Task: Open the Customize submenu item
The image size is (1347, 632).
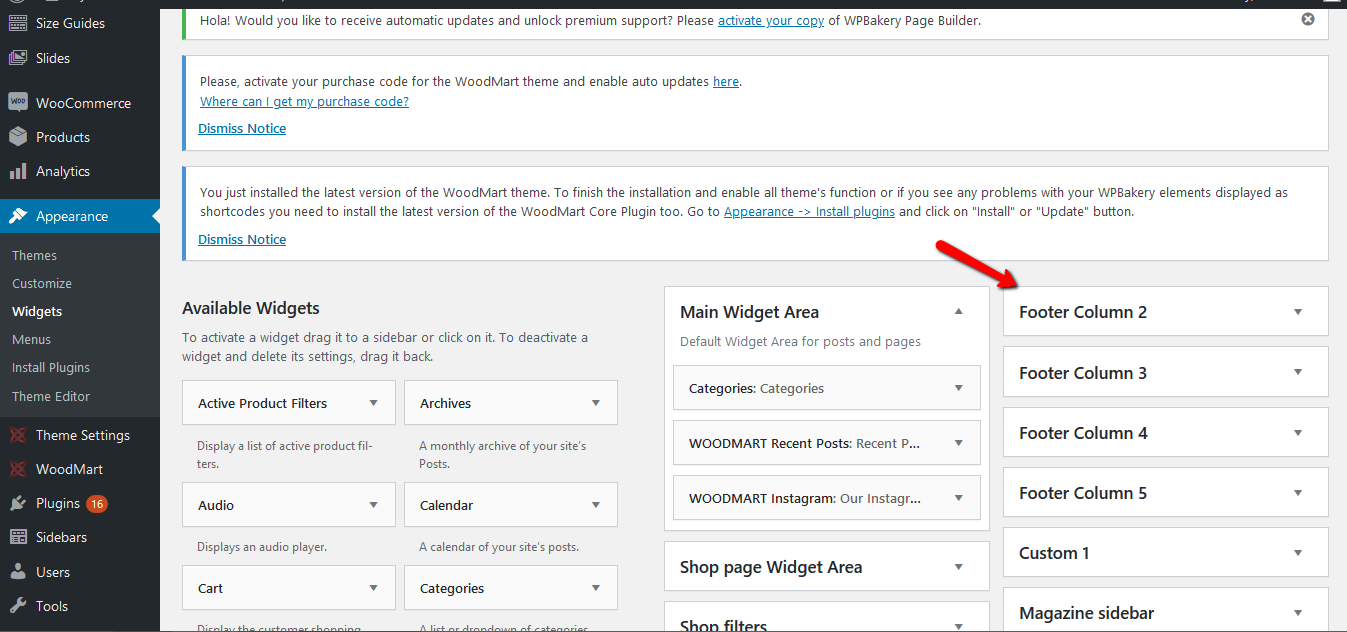Action: point(42,283)
